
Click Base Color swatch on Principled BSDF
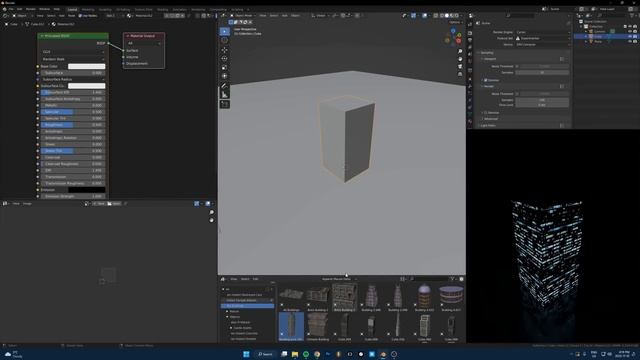pos(87,66)
